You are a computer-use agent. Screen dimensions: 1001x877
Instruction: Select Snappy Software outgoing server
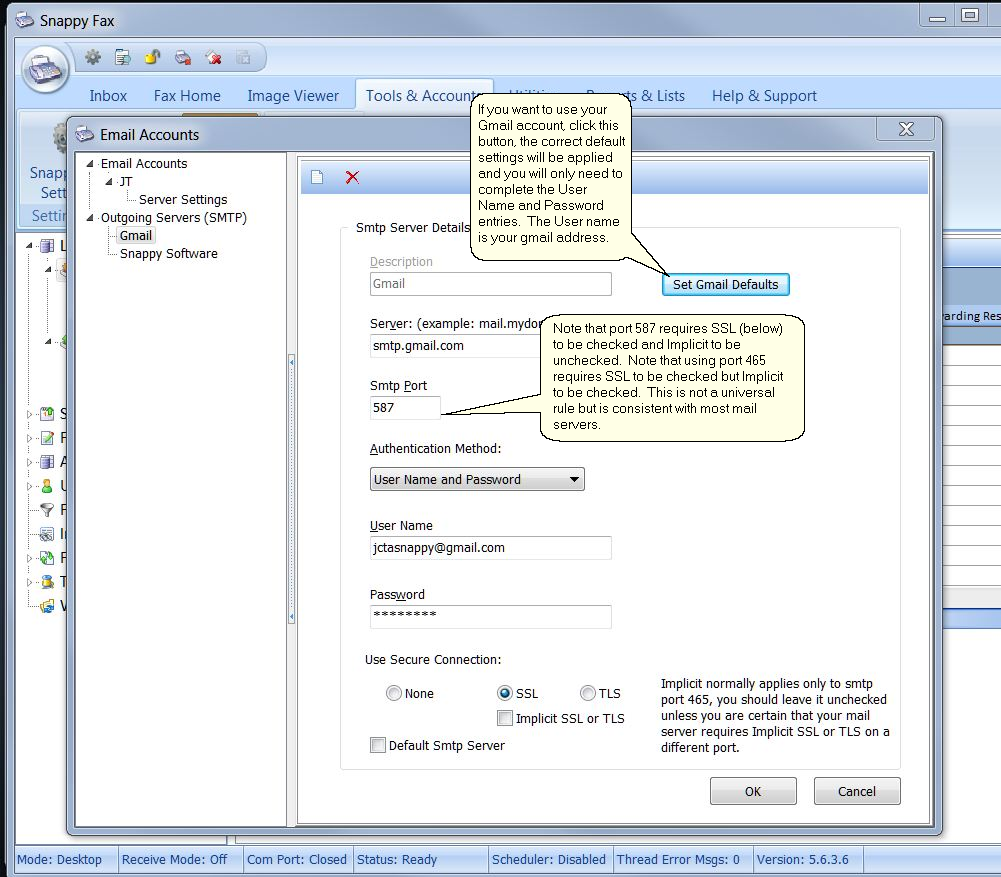[169, 253]
